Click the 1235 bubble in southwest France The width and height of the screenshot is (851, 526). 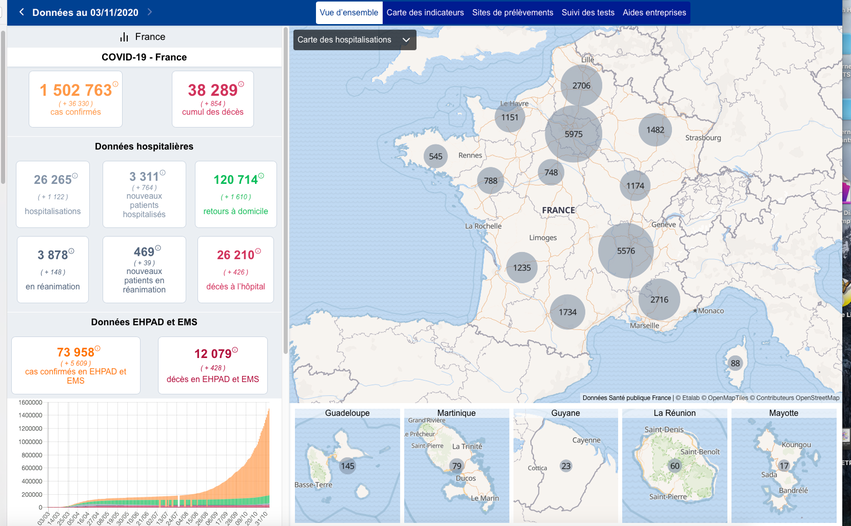point(522,268)
